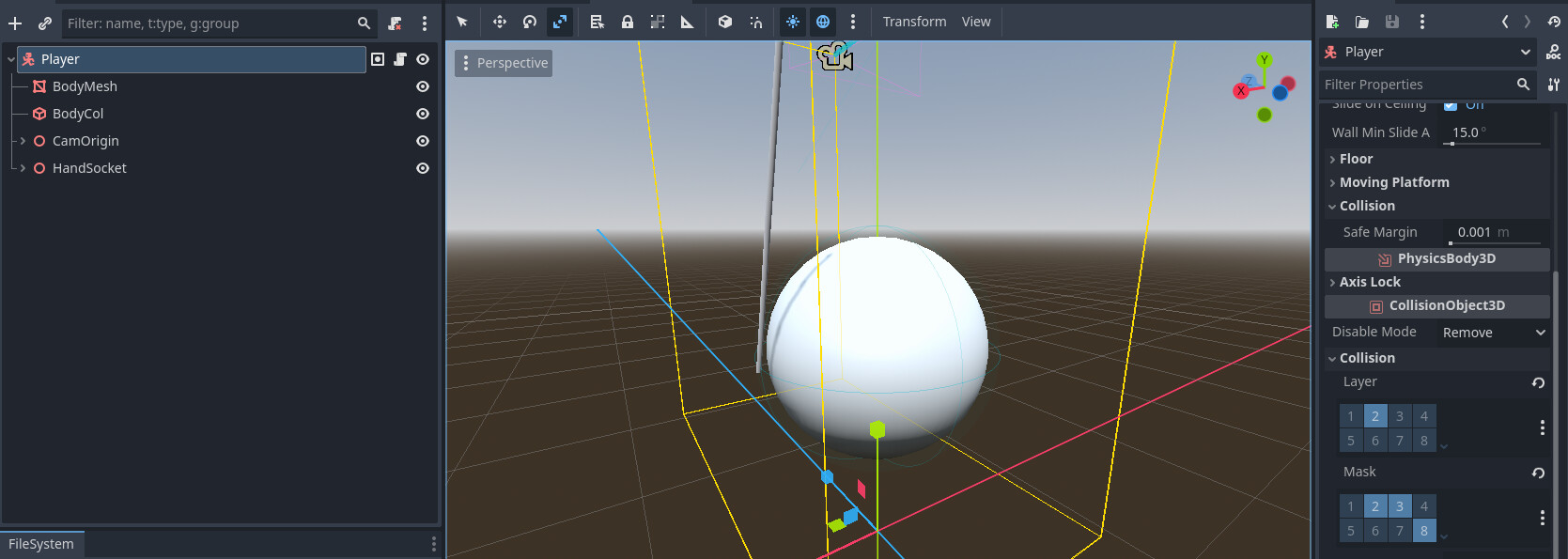Open the object history icon
This screenshot has height=559, width=1568.
point(1554,22)
